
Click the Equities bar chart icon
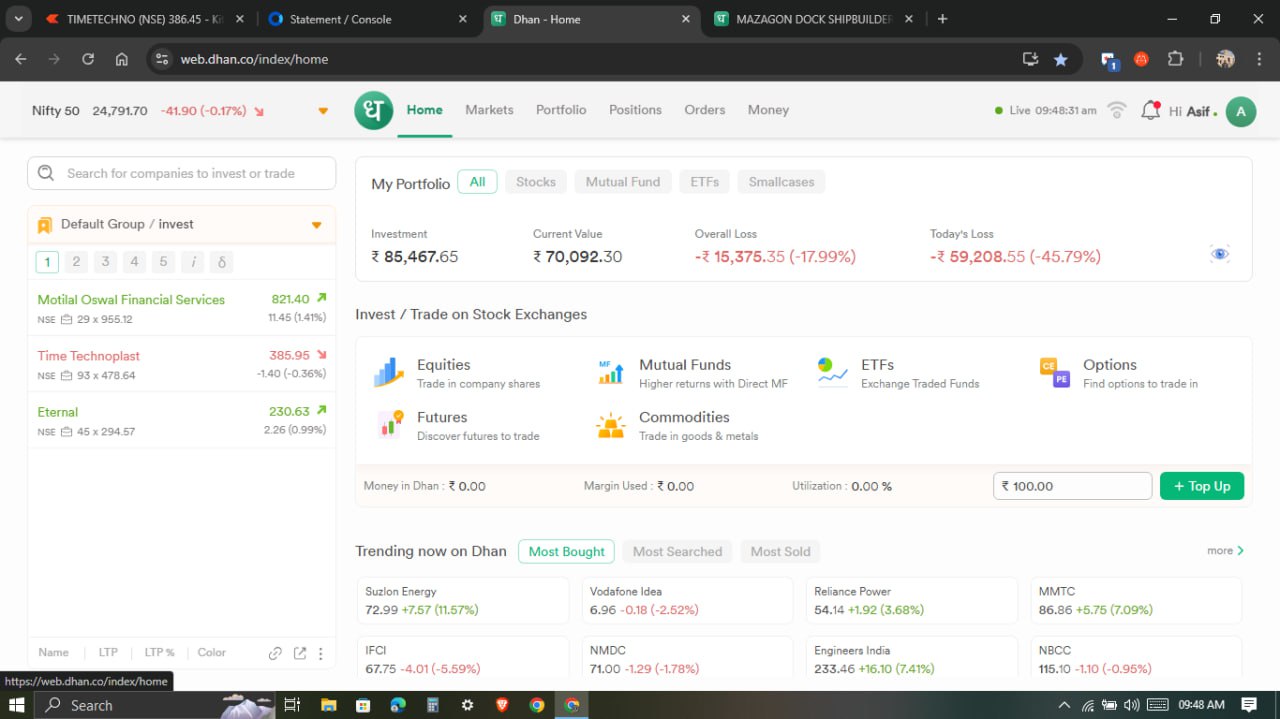click(x=388, y=373)
